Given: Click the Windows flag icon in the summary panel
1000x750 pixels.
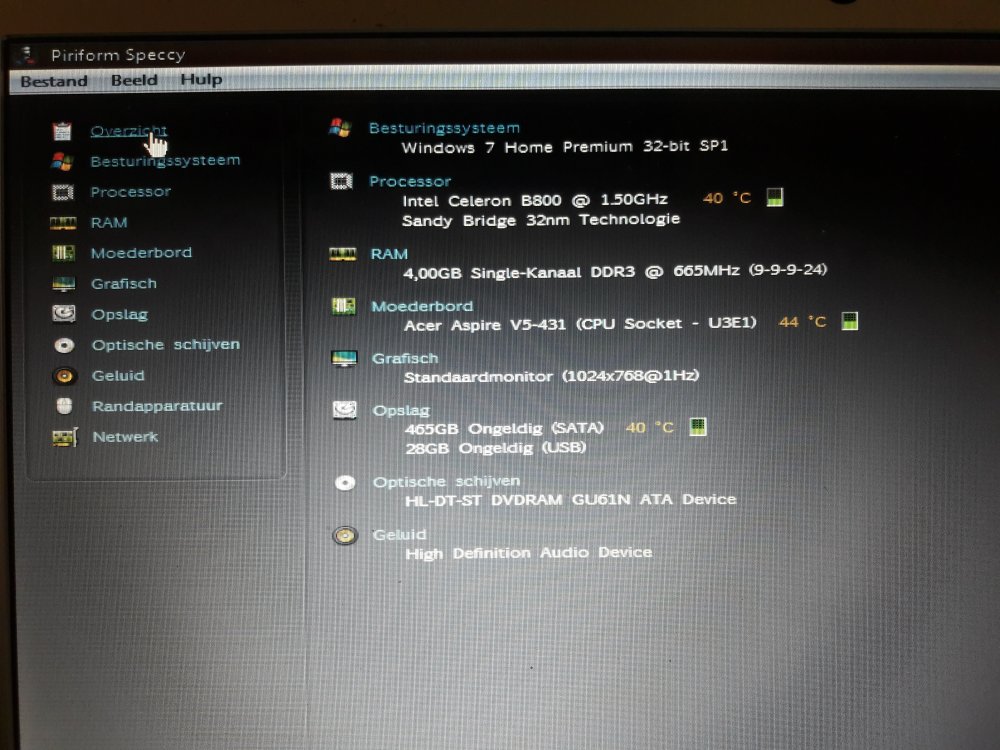Looking at the screenshot, I should (x=340, y=128).
